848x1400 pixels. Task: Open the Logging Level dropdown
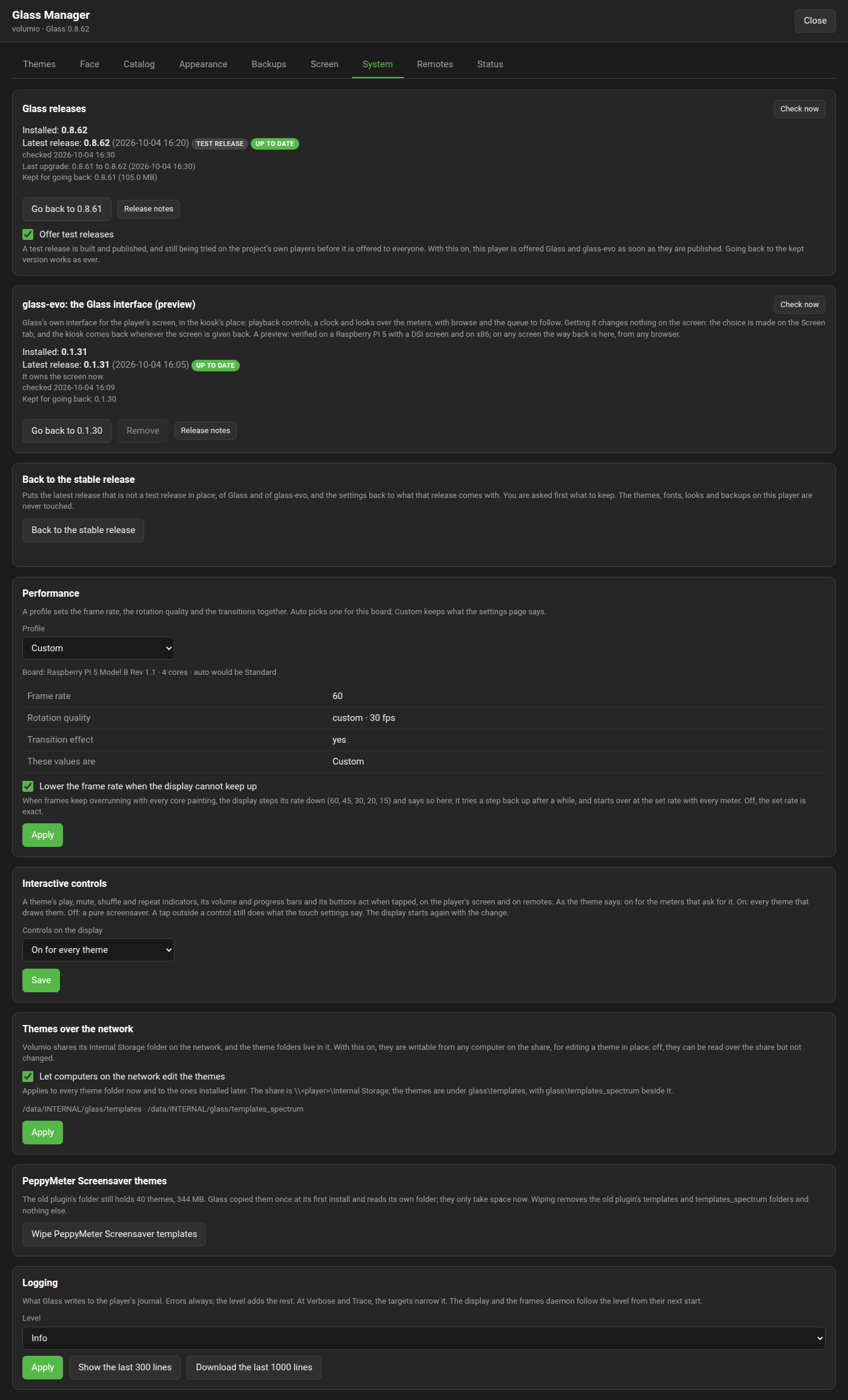click(x=424, y=1338)
